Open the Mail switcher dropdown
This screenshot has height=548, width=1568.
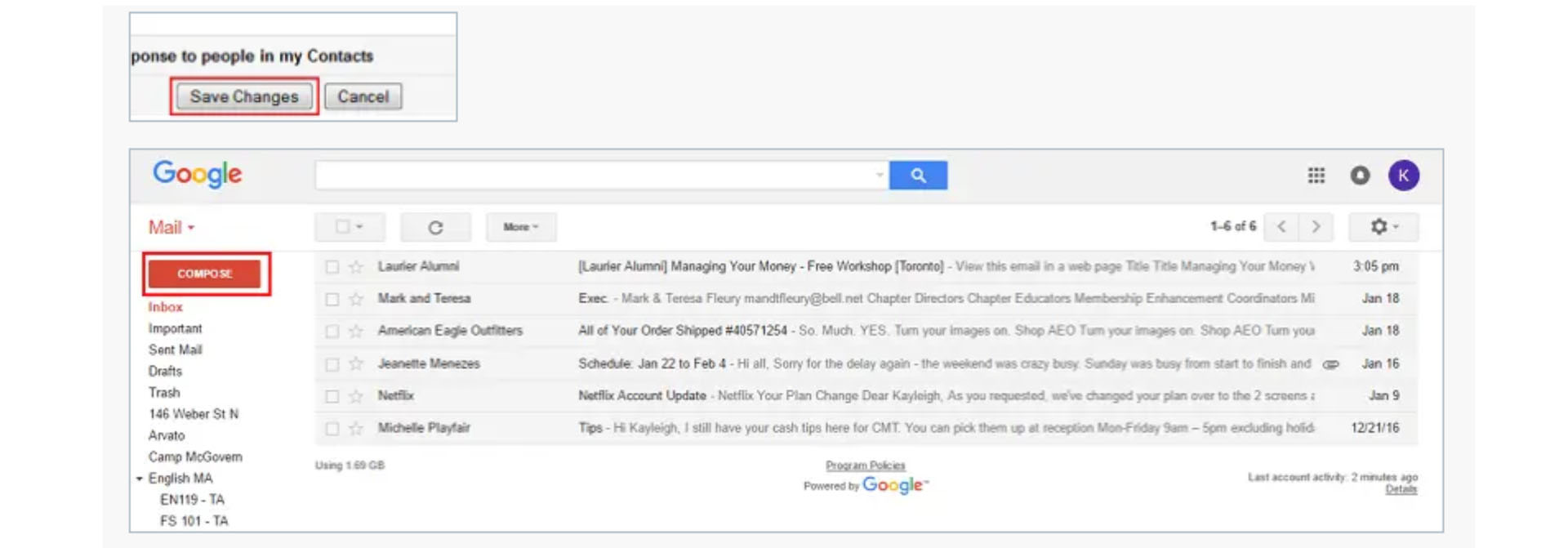click(171, 228)
